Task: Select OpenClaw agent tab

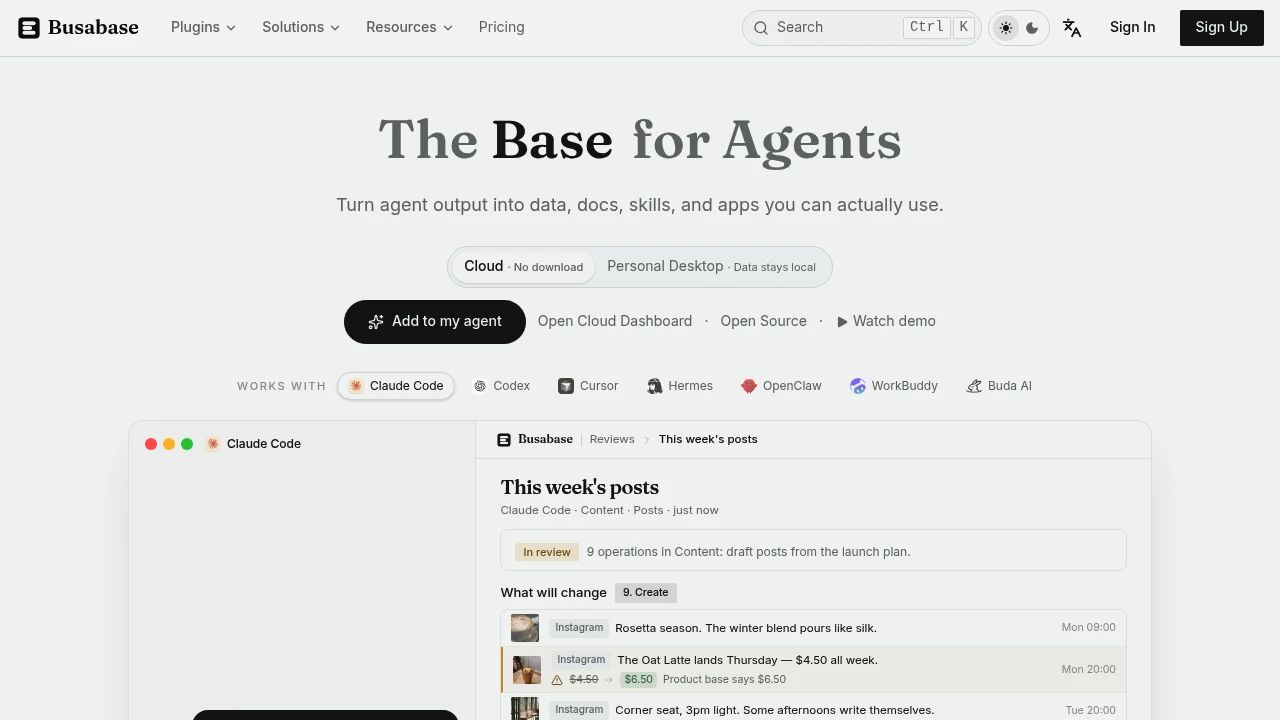Action: [x=781, y=386]
